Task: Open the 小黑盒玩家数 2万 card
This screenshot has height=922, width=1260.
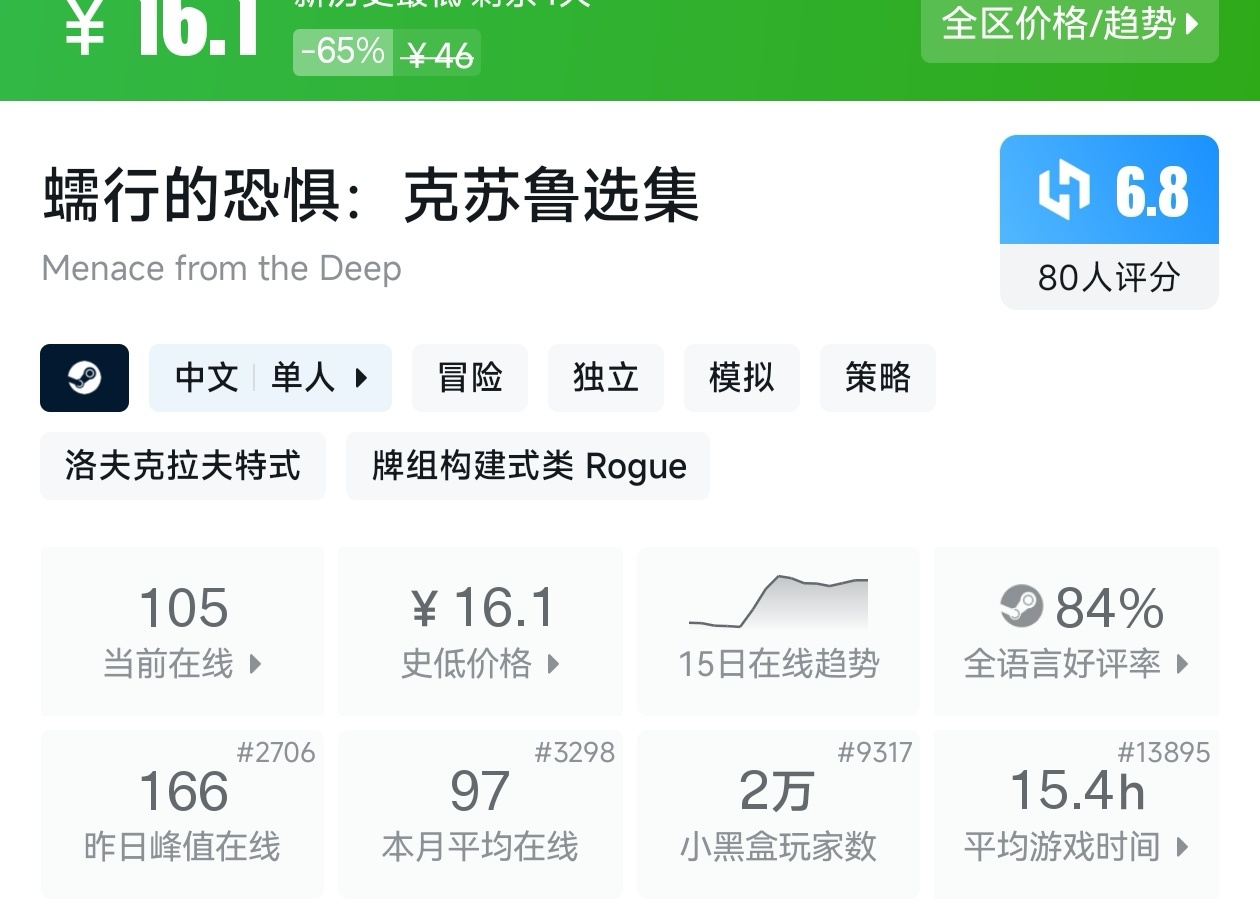Action: pyautogui.click(x=778, y=814)
